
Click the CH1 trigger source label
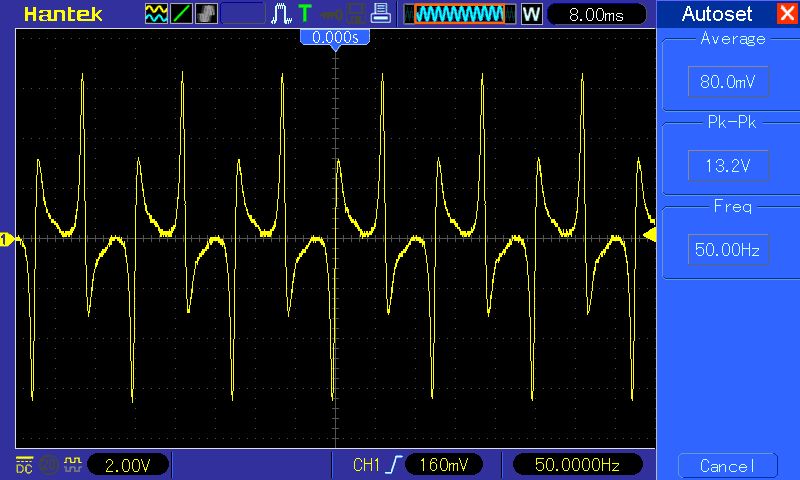pyautogui.click(x=366, y=465)
